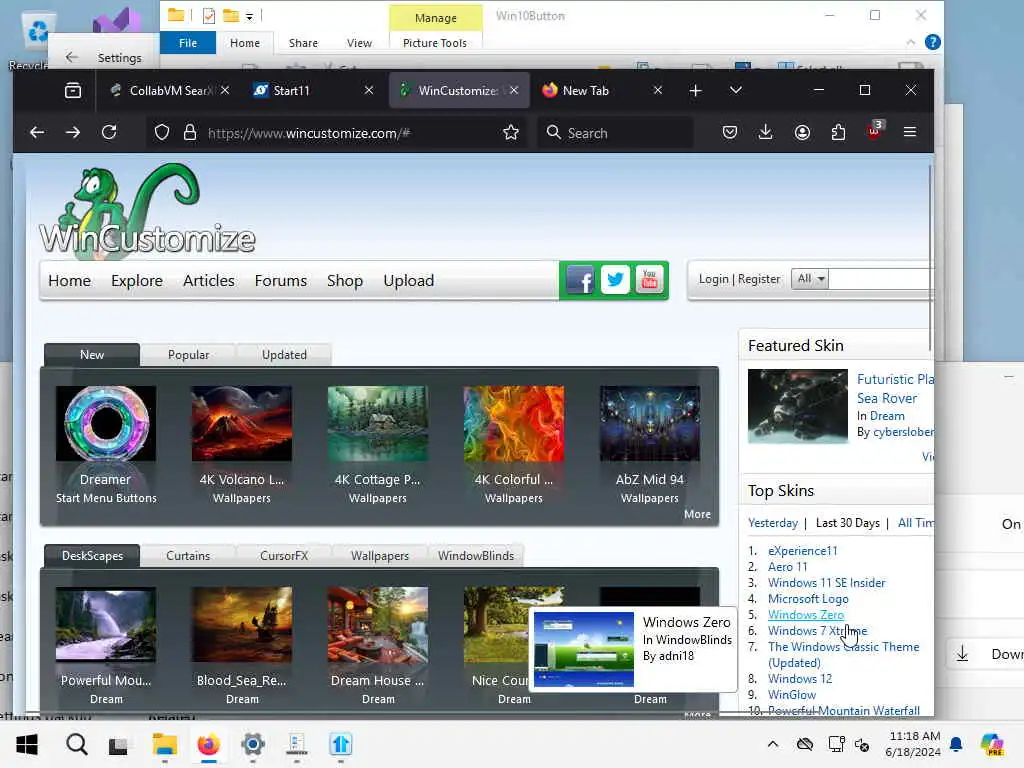
Task: Click the padlock site info icon
Action: point(190,133)
